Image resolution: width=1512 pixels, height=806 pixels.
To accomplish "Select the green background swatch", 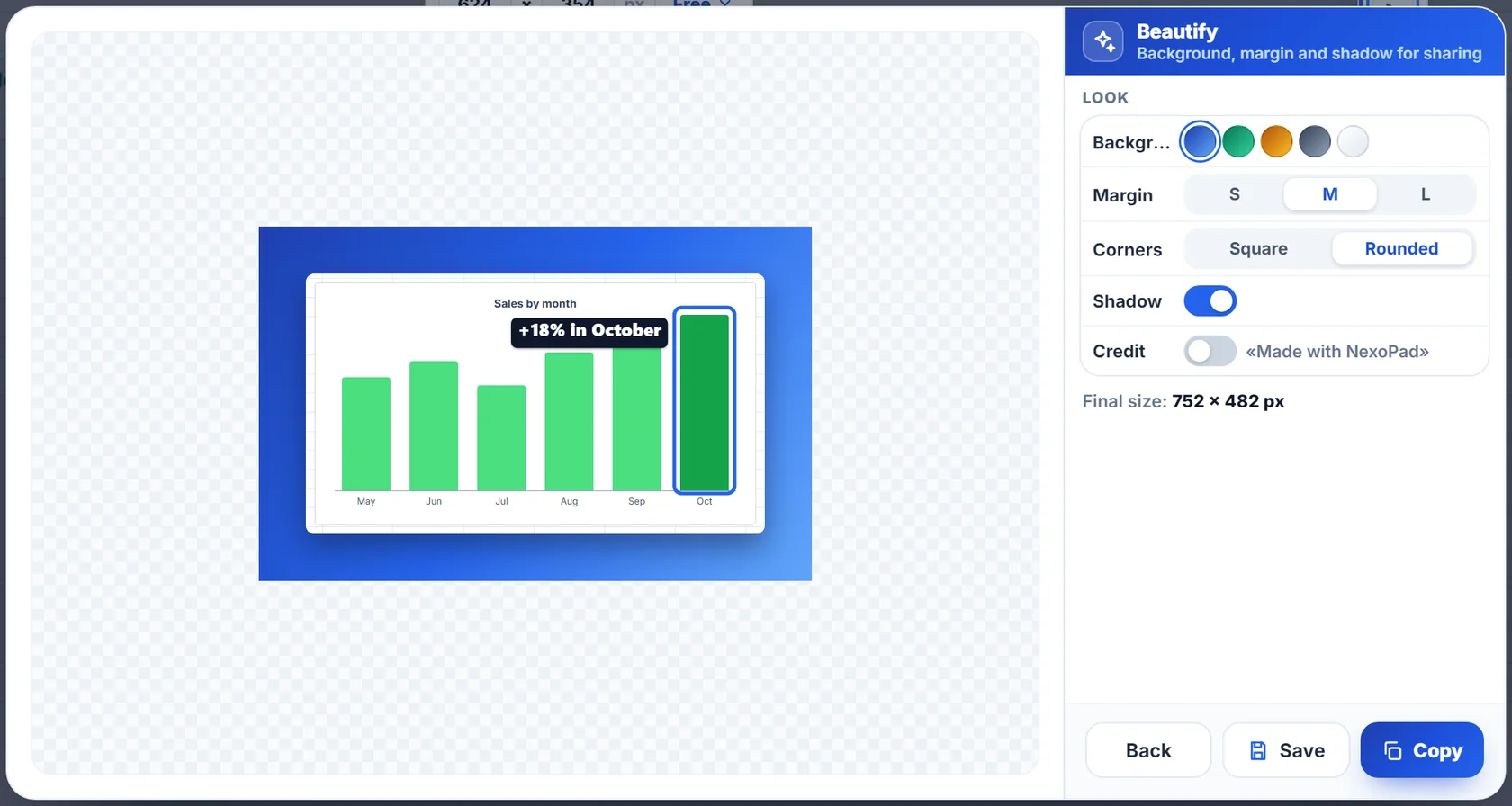I will coord(1238,141).
